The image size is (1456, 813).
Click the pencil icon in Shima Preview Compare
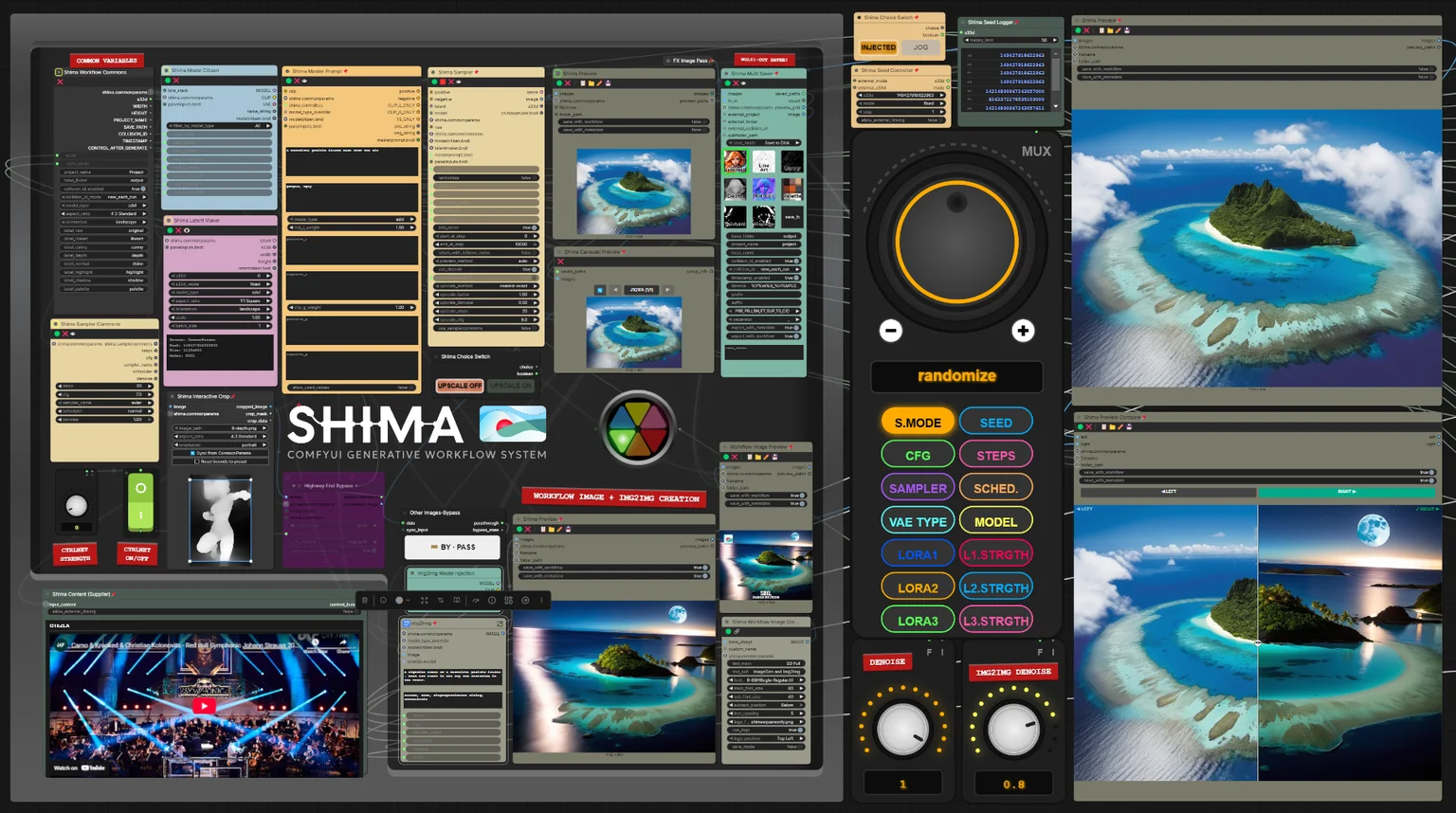(1119, 427)
